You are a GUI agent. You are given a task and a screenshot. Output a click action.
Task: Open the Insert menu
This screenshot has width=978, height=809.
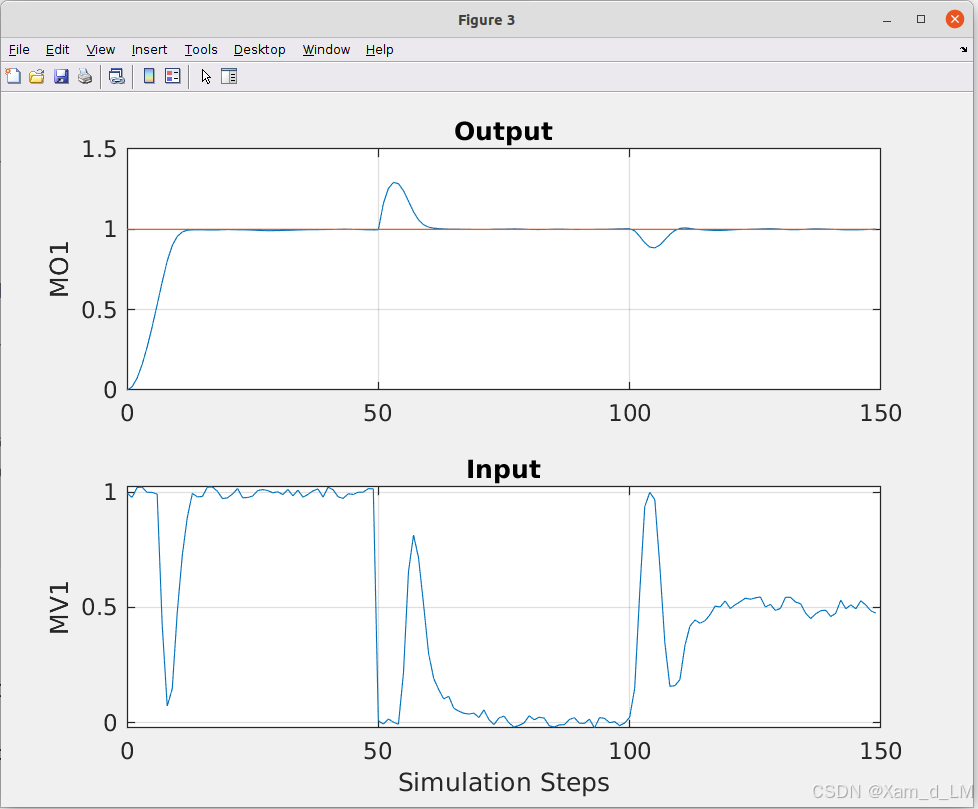tap(149, 49)
